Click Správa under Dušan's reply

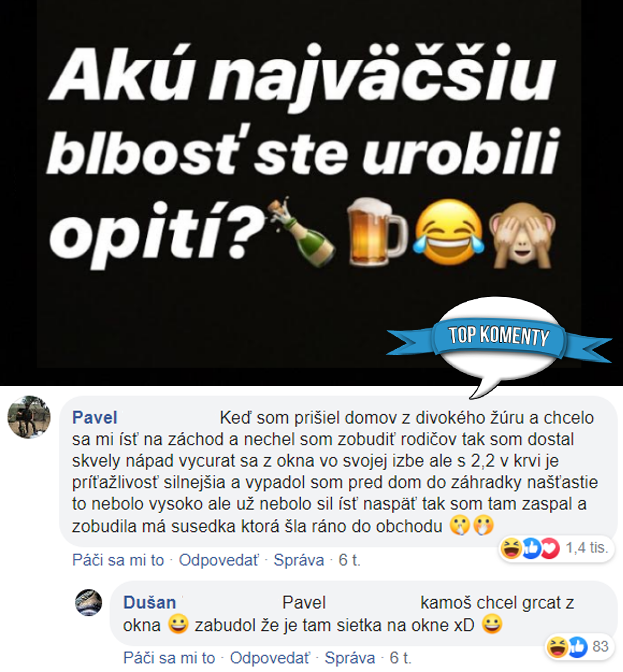tap(350, 658)
